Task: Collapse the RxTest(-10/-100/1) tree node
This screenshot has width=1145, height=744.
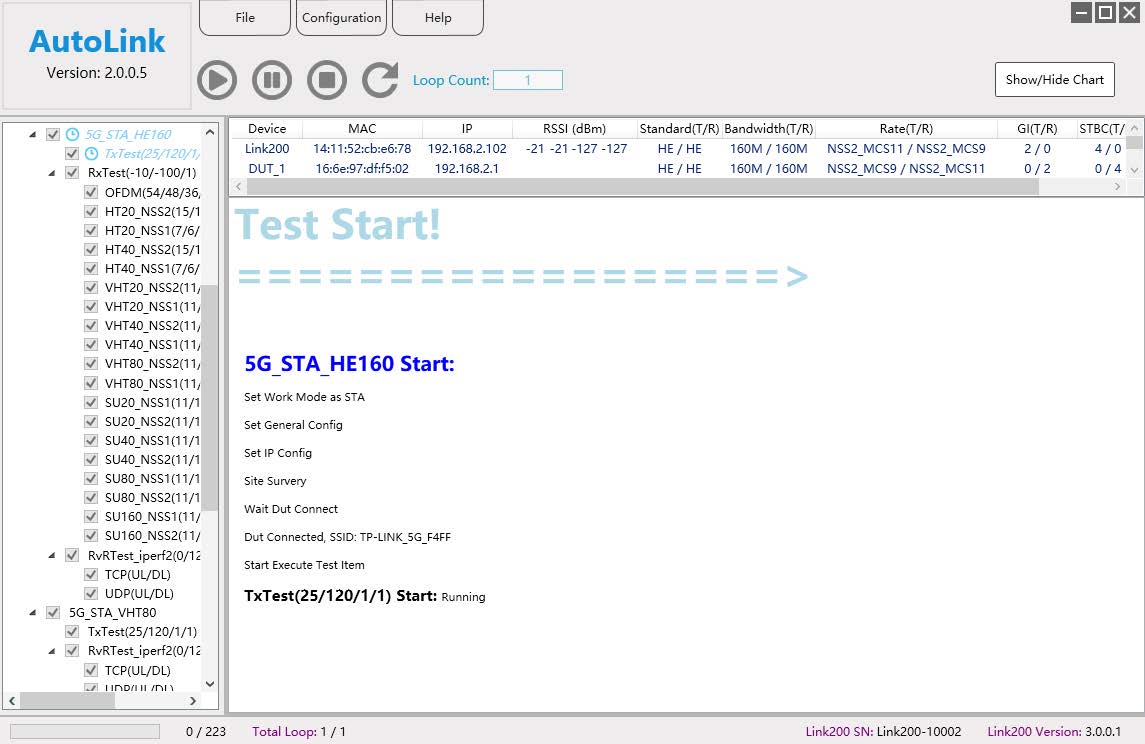Action: (51, 173)
